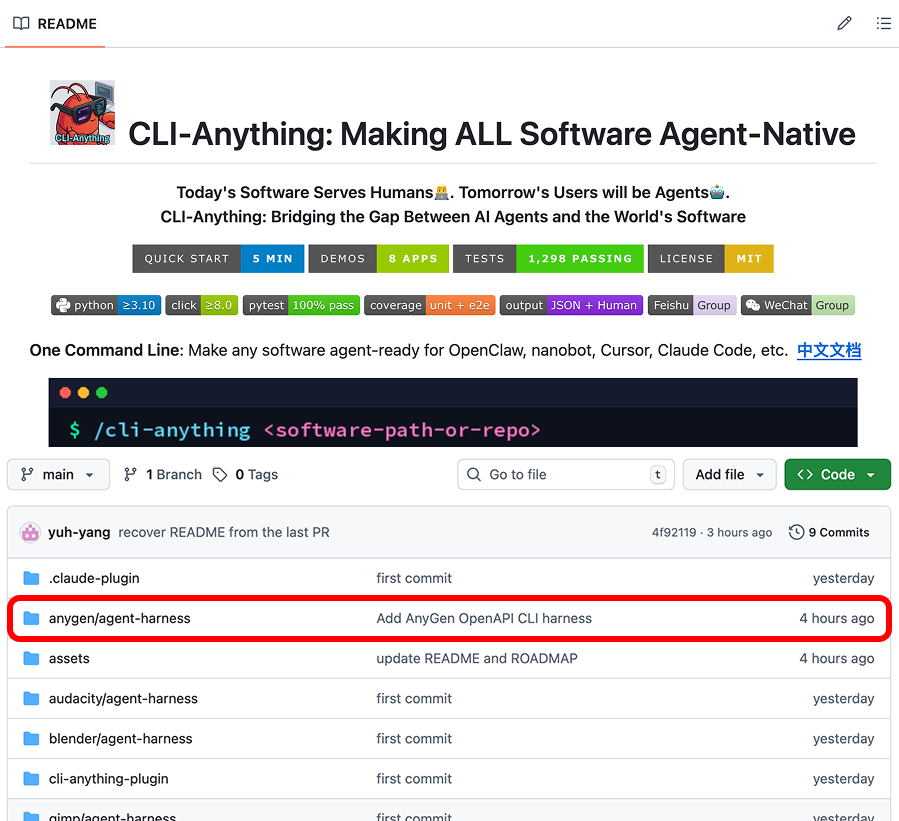899x821 pixels.
Task: Click the README edit pencil icon
Action: click(844, 24)
